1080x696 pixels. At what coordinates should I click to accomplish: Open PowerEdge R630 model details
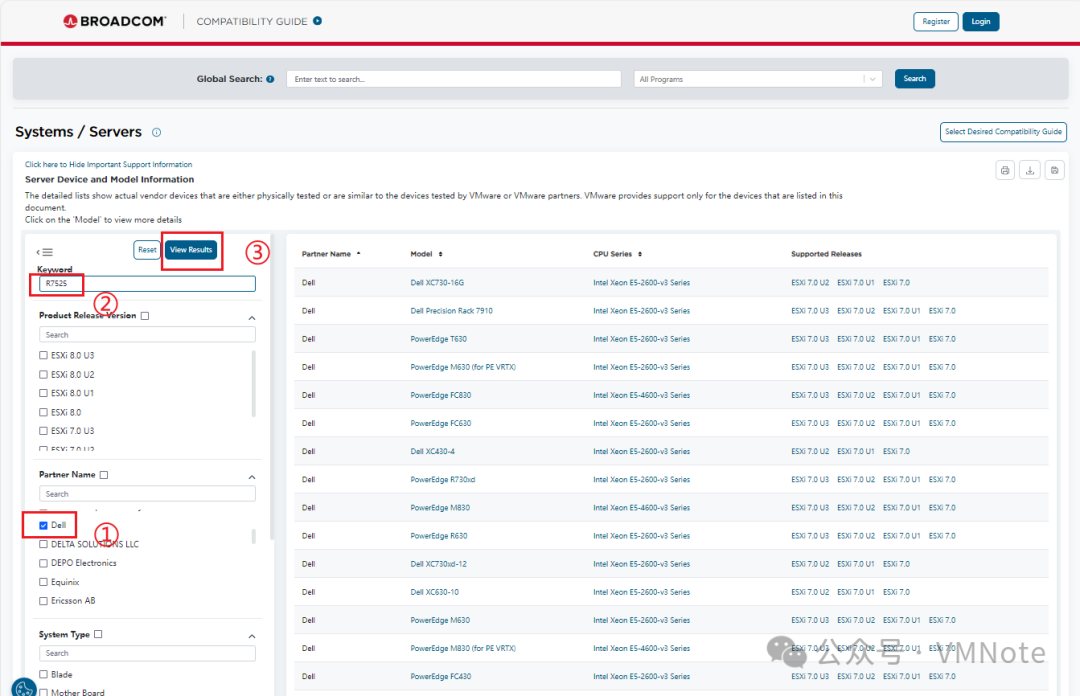click(x=439, y=536)
